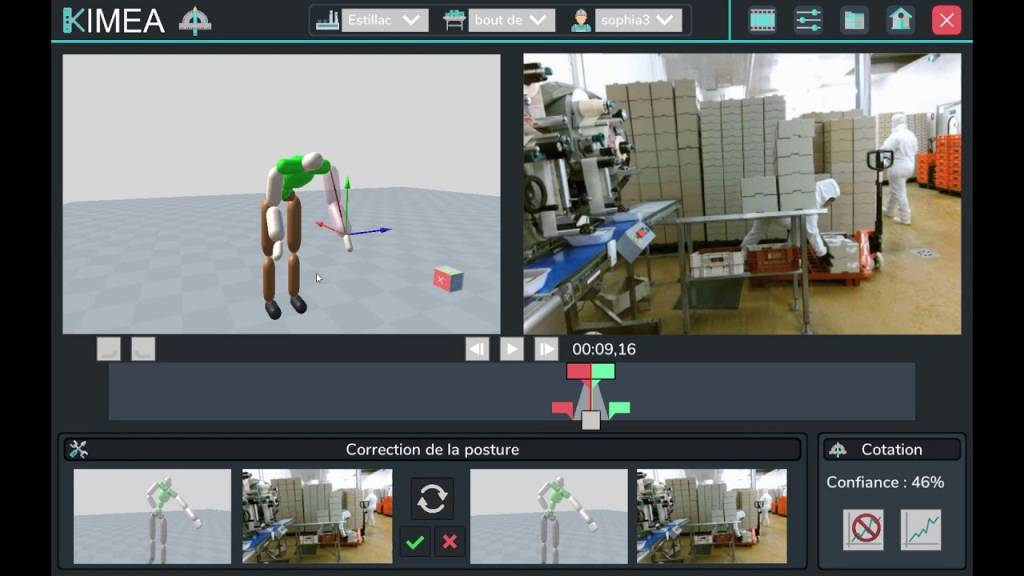1024x576 pixels.
Task: Open the video film-strip view icon
Action: (x=762, y=20)
